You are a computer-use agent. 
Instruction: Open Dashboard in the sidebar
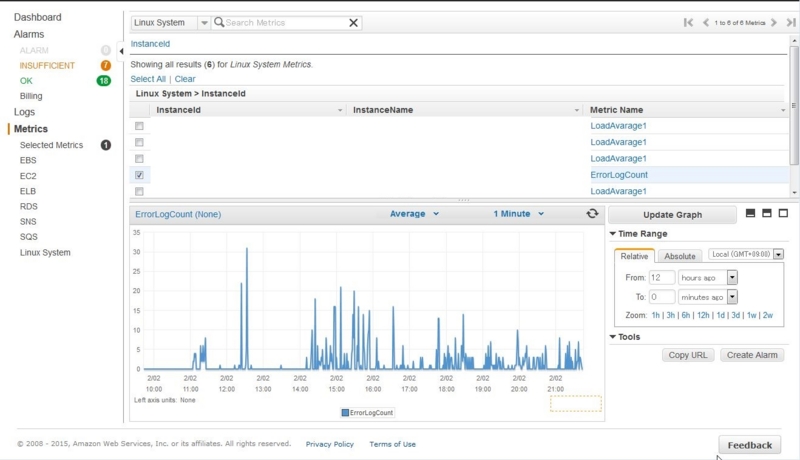[37, 17]
